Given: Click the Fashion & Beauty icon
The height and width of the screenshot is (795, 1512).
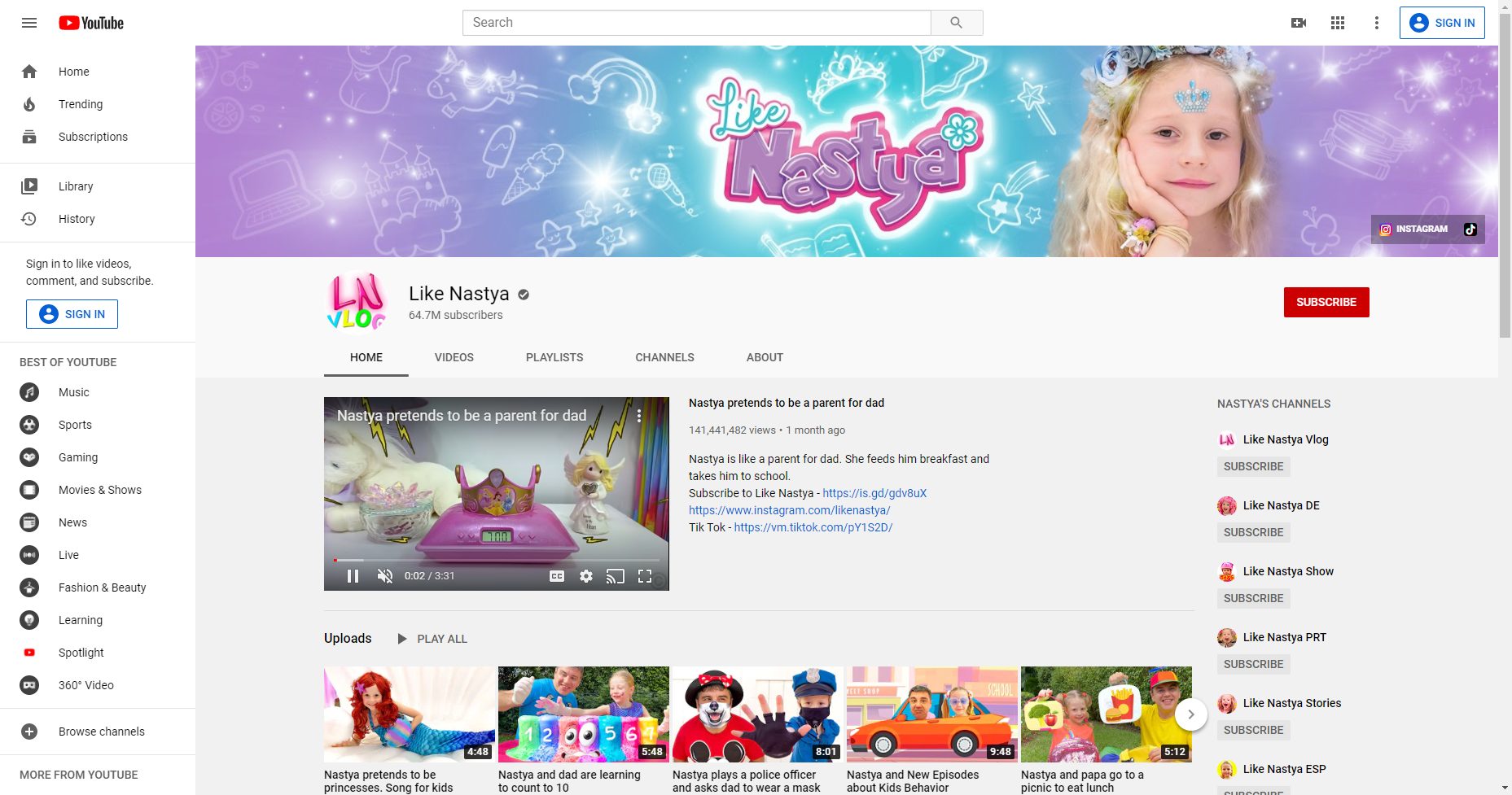Looking at the screenshot, I should pos(29,588).
